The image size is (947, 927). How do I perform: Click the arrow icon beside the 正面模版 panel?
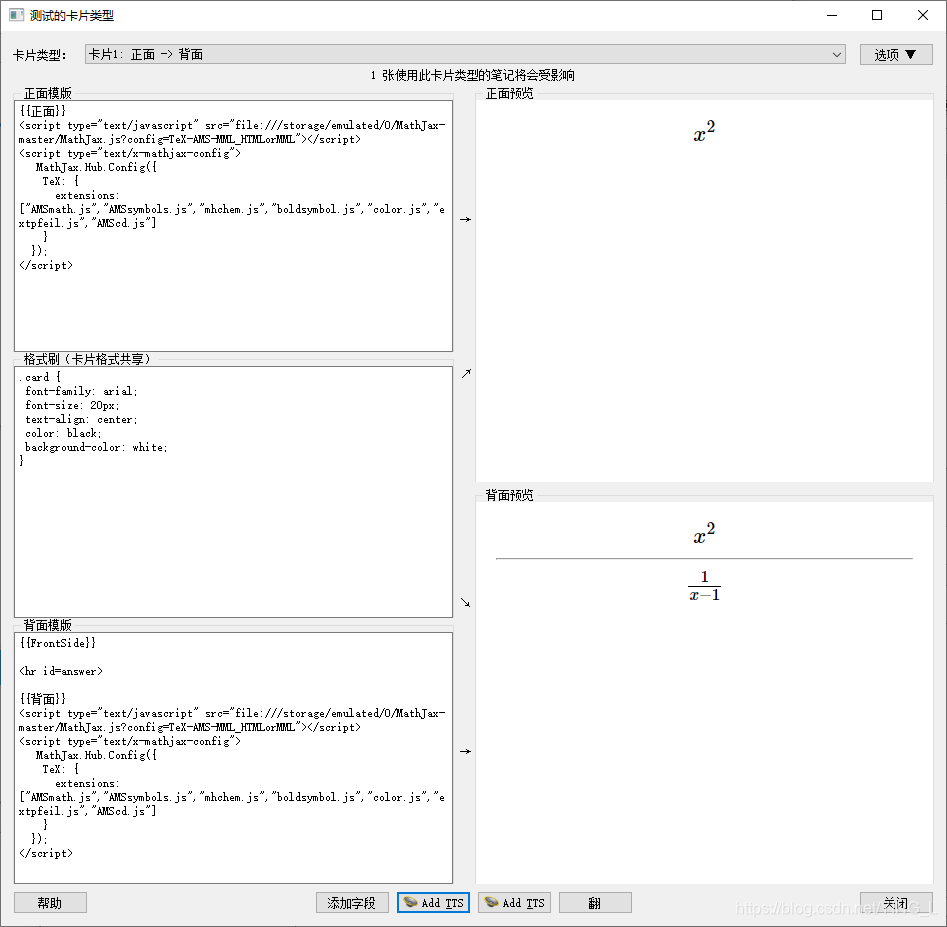pyautogui.click(x=464, y=219)
